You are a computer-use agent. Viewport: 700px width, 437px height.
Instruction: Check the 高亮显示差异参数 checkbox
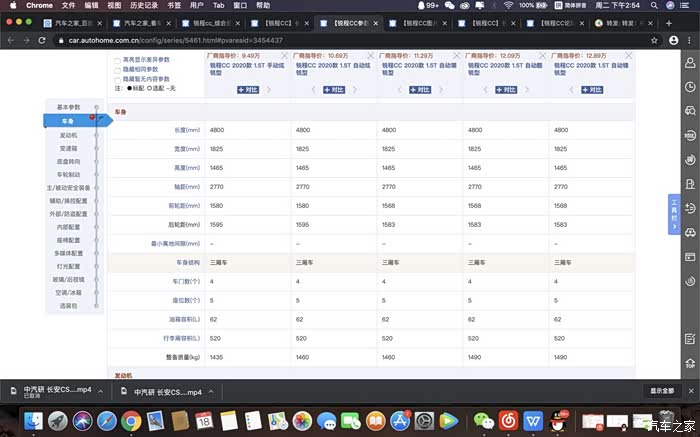(118, 60)
